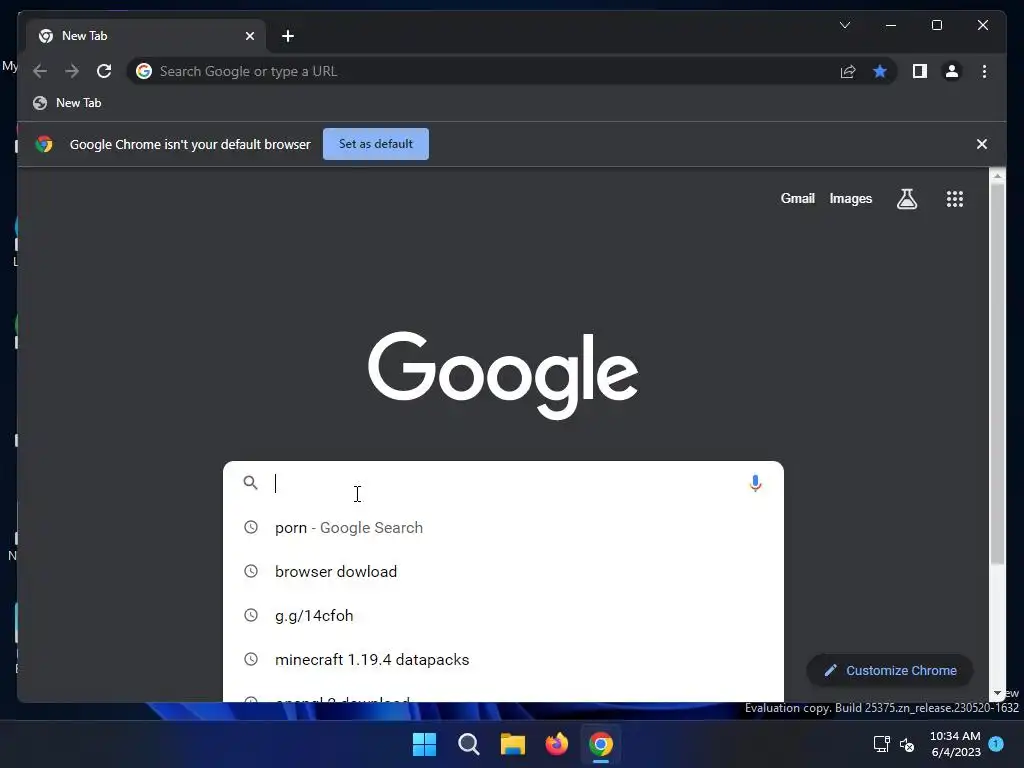The image size is (1024, 768).
Task: Open the profile avatar menu
Action: click(952, 71)
